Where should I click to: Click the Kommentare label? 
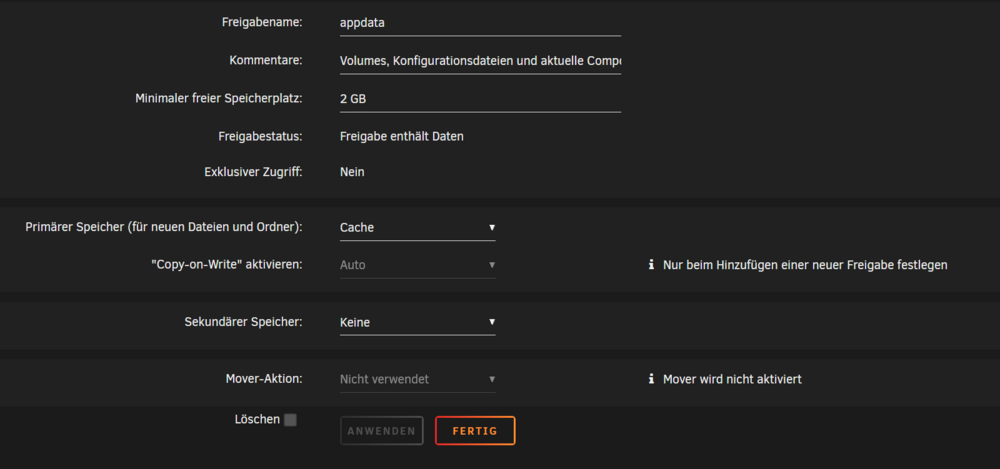[266, 61]
